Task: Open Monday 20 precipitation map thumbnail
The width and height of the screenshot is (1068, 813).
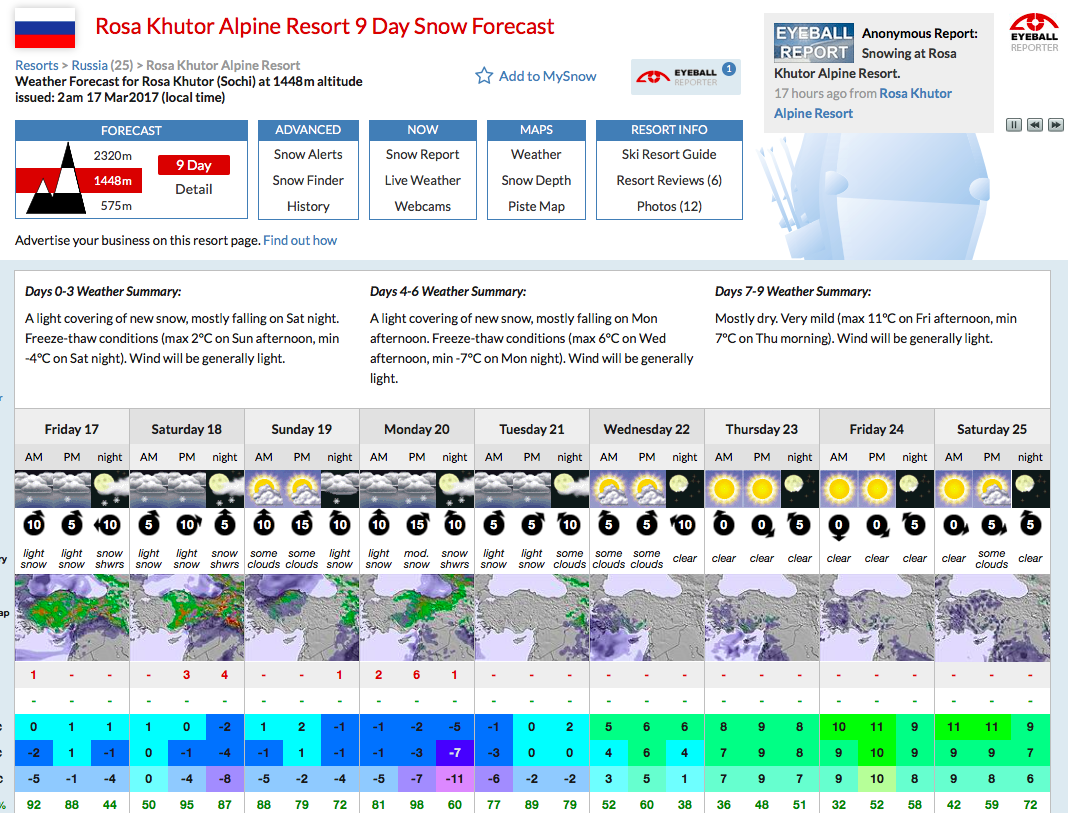Action: coord(417,618)
